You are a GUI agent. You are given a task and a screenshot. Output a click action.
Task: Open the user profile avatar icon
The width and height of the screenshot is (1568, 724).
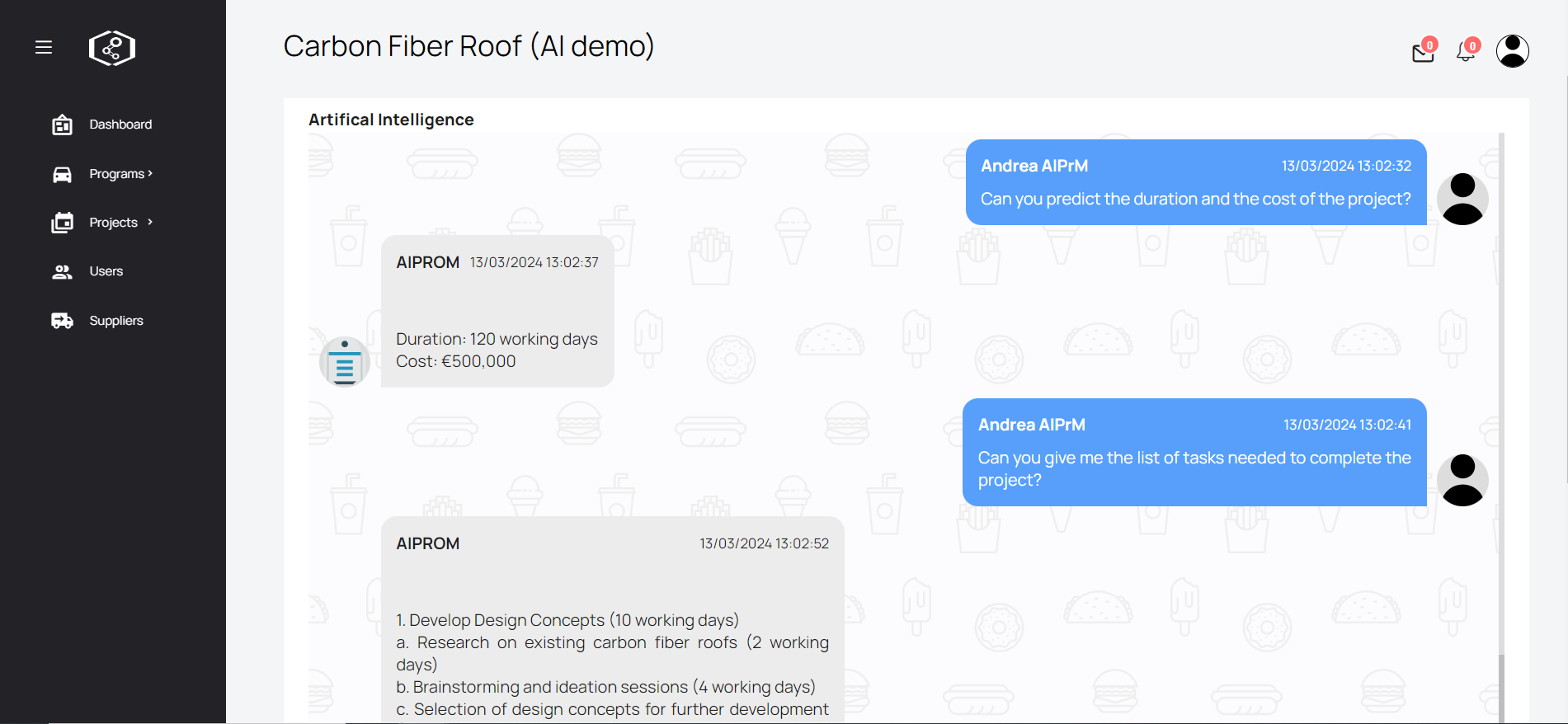pos(1513,51)
